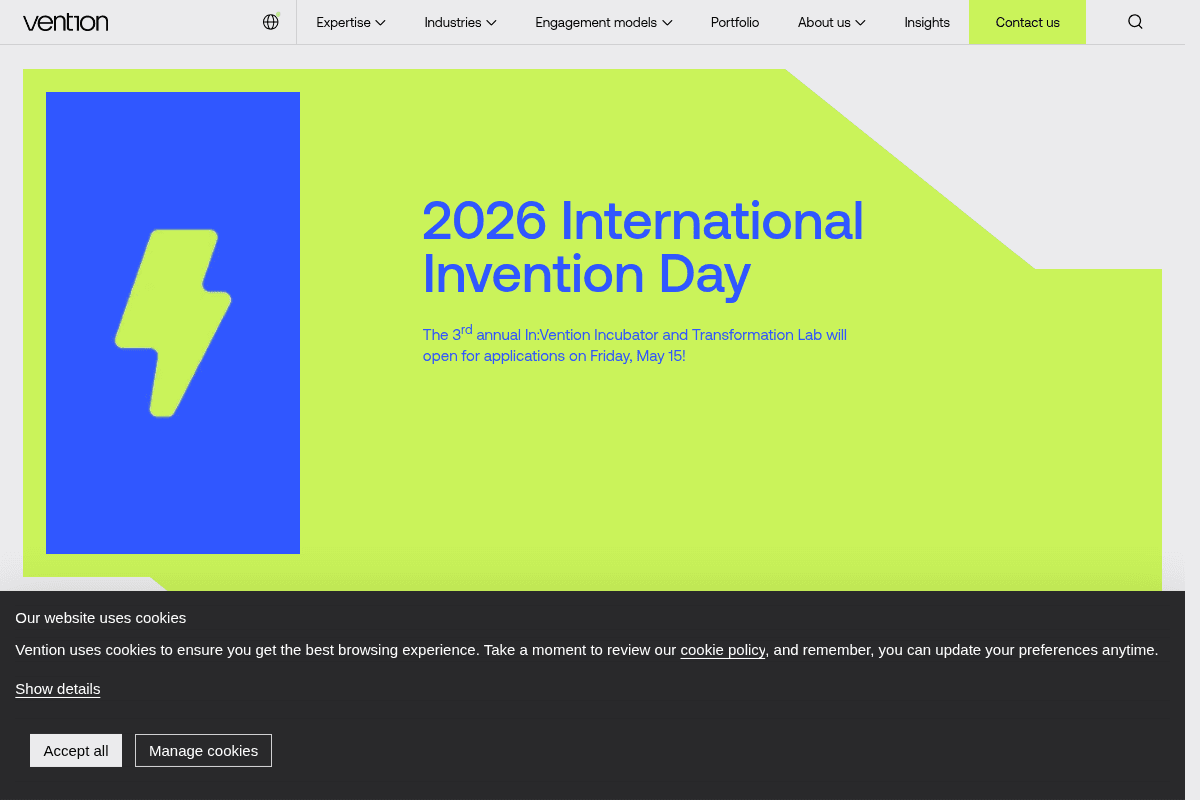Click the lightning bolt banner image
This screenshot has height=800, width=1200.
pos(173,323)
